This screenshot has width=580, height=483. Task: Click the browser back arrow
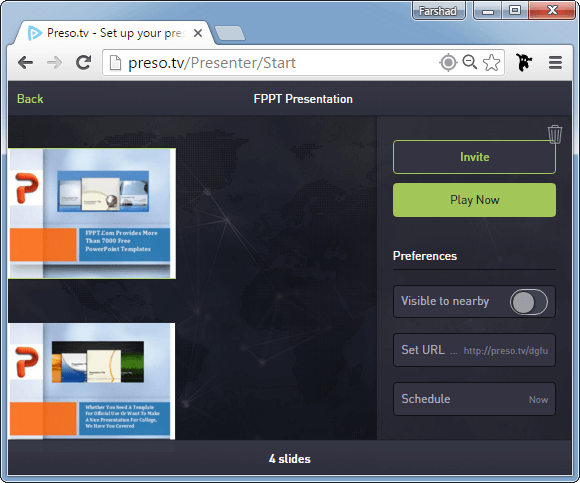26,63
